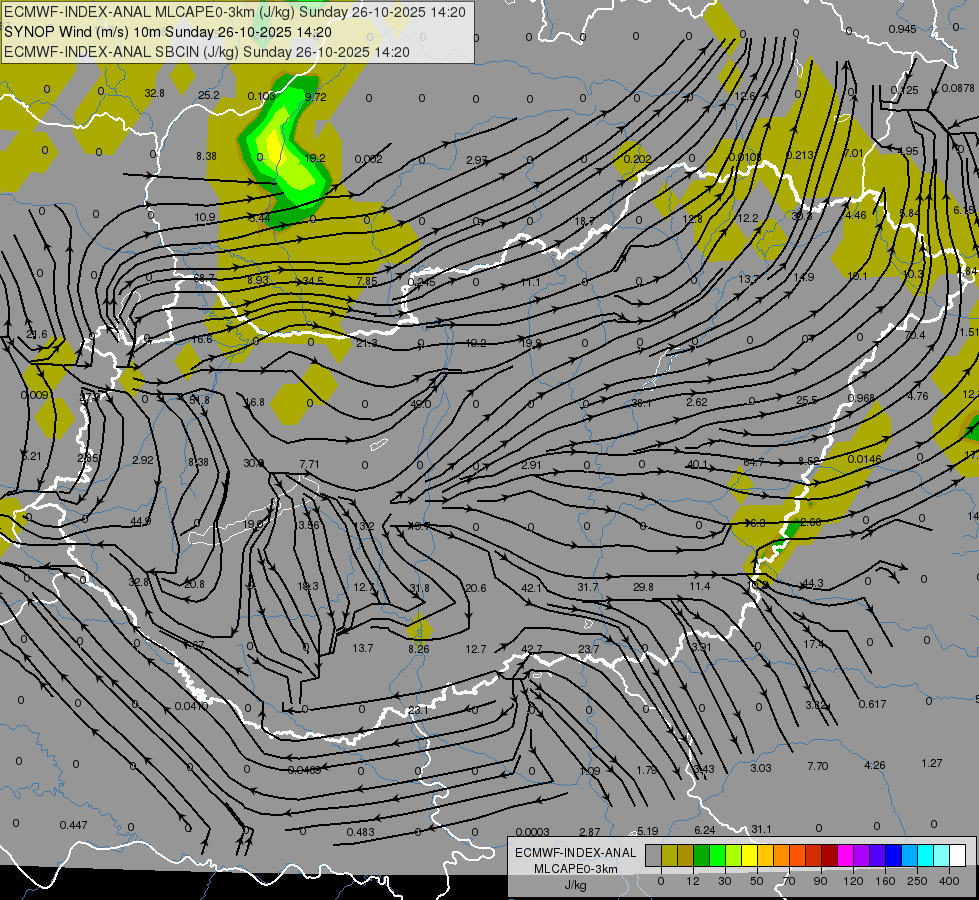This screenshot has width=979, height=900.
Task: Click the map value 0.0146
Action: coord(865,459)
